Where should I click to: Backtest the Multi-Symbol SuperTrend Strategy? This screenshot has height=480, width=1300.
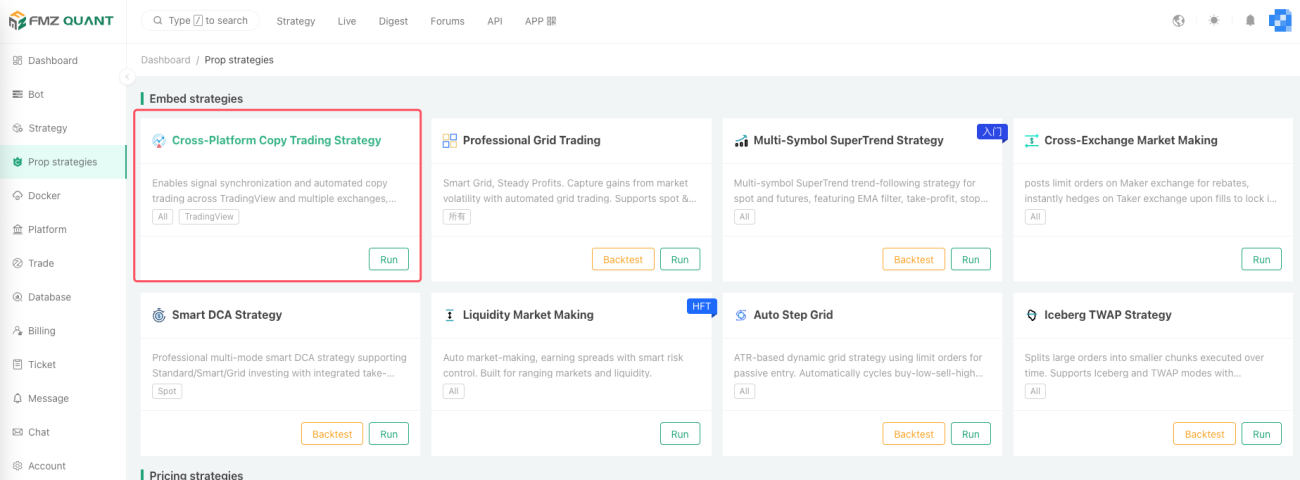tap(913, 260)
